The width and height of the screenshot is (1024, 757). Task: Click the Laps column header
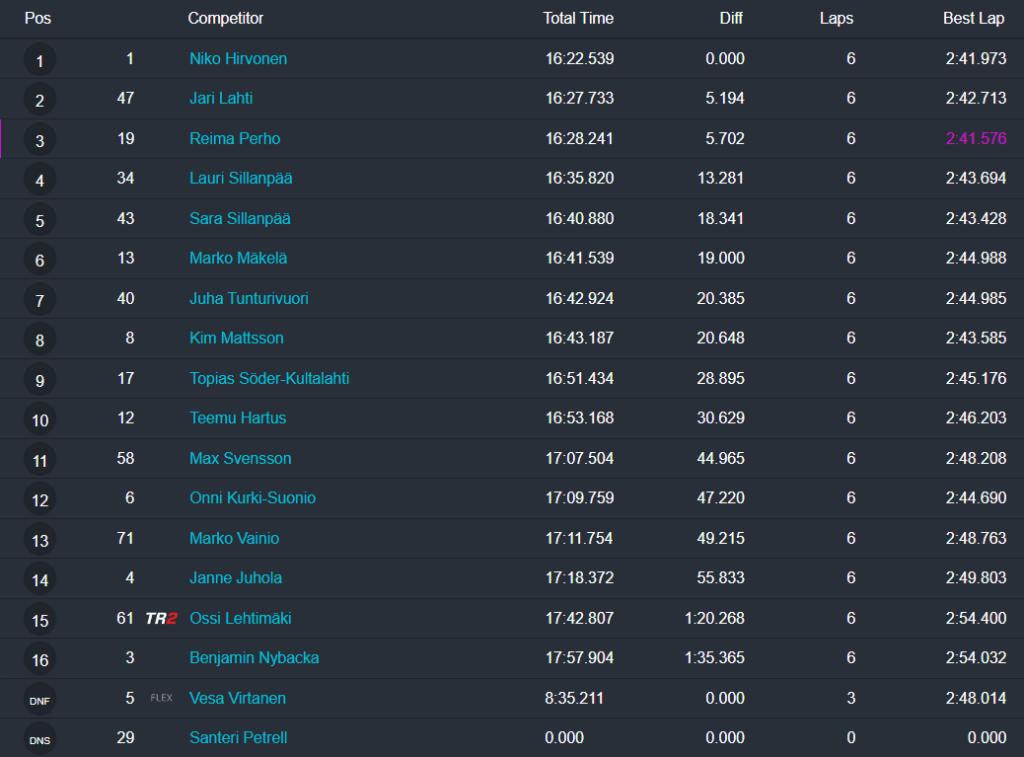coord(836,18)
